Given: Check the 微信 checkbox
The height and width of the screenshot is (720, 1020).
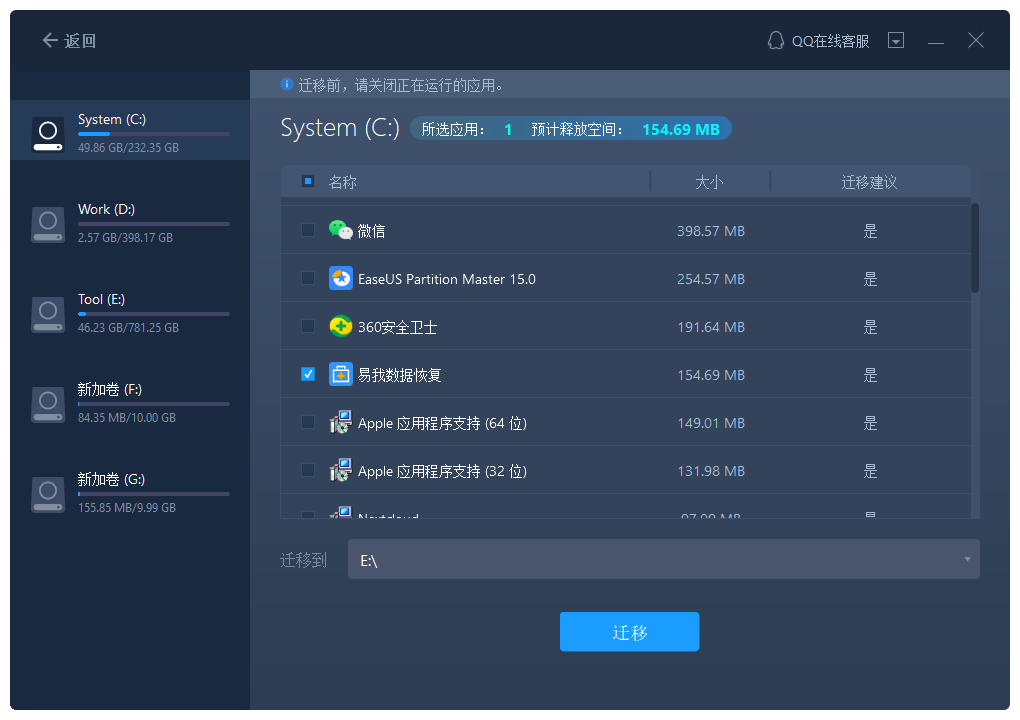Looking at the screenshot, I should click(308, 230).
